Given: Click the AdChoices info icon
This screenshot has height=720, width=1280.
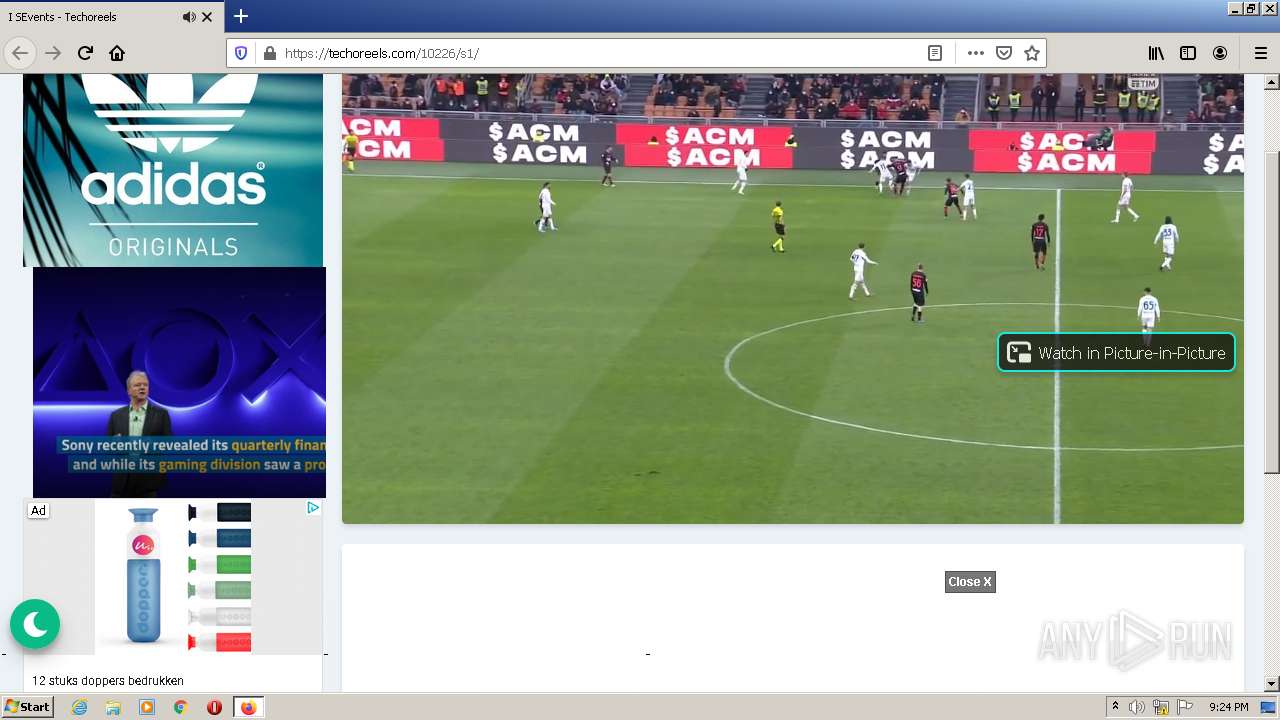Looking at the screenshot, I should click(313, 508).
